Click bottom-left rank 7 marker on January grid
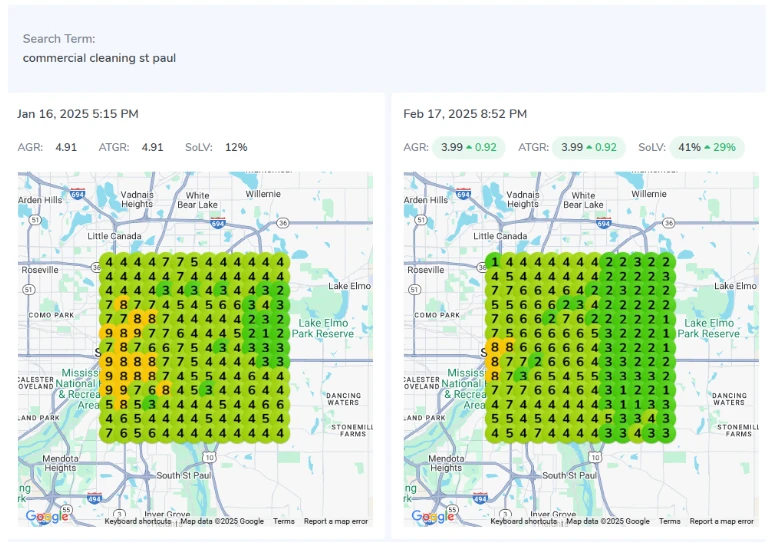Image resolution: width=772 pixels, height=542 pixels. point(108,433)
